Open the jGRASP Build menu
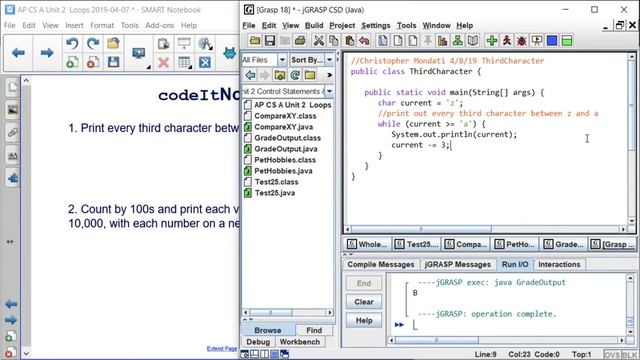The width and height of the screenshot is (640, 360). pyautogui.click(x=314, y=25)
